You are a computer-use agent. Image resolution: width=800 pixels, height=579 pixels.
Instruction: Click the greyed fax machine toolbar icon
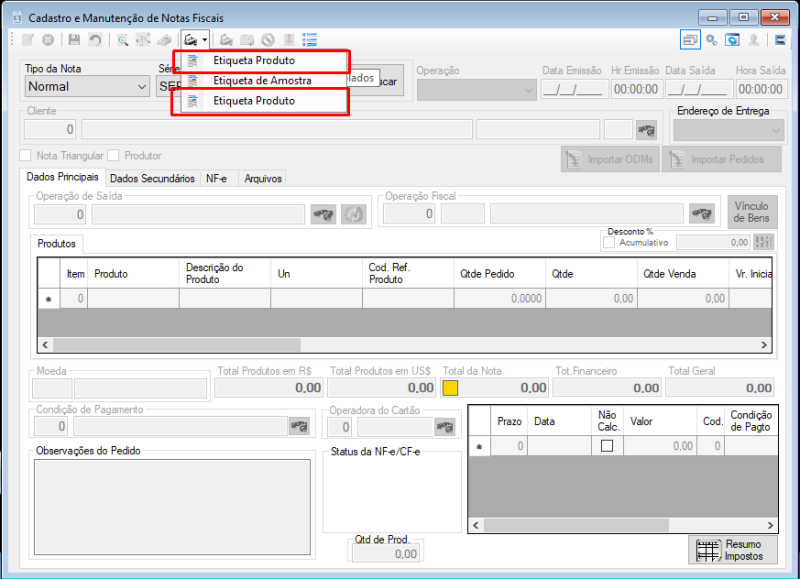pos(164,40)
